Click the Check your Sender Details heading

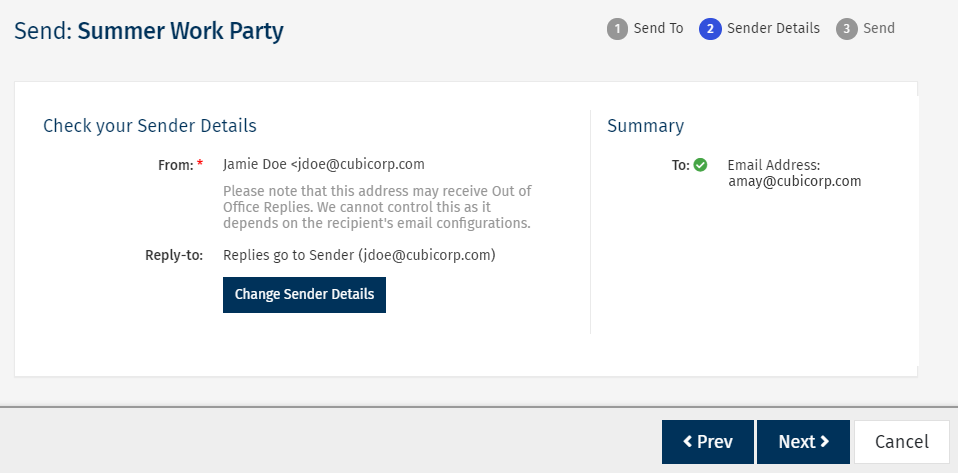150,126
